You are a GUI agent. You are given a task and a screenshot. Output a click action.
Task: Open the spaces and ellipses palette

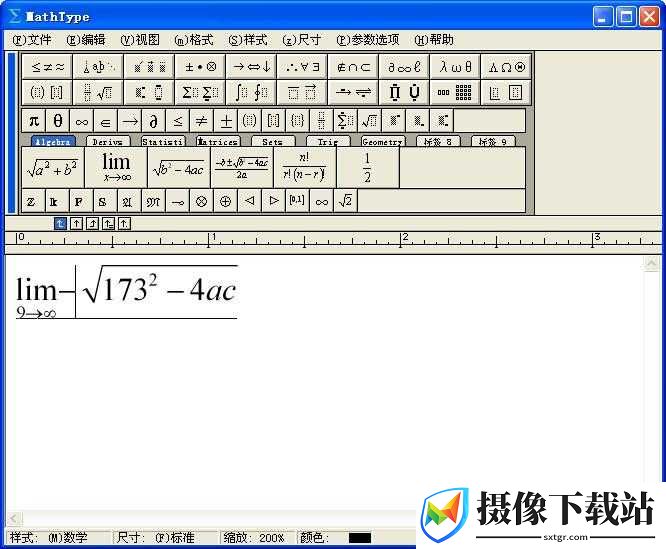click(98, 67)
